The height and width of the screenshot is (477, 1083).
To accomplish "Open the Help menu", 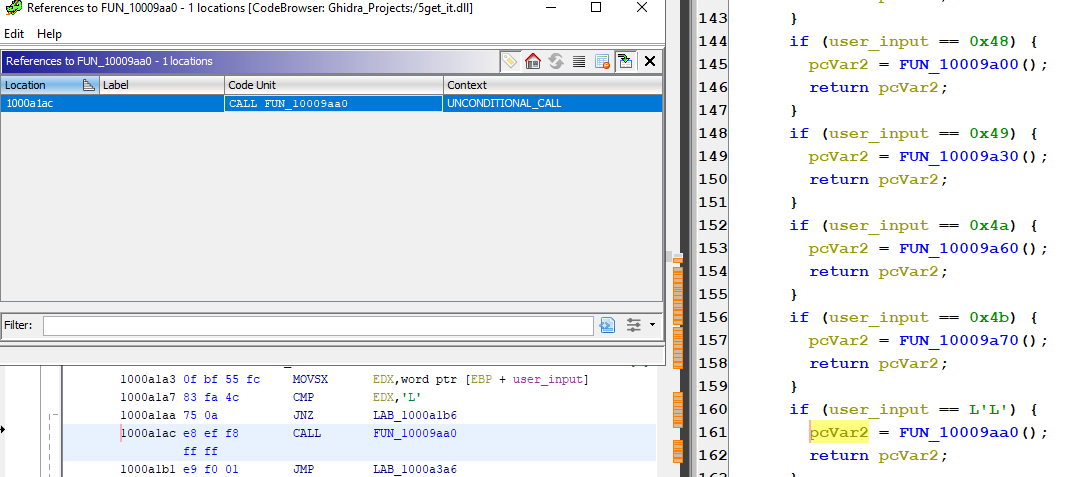I will click(49, 34).
